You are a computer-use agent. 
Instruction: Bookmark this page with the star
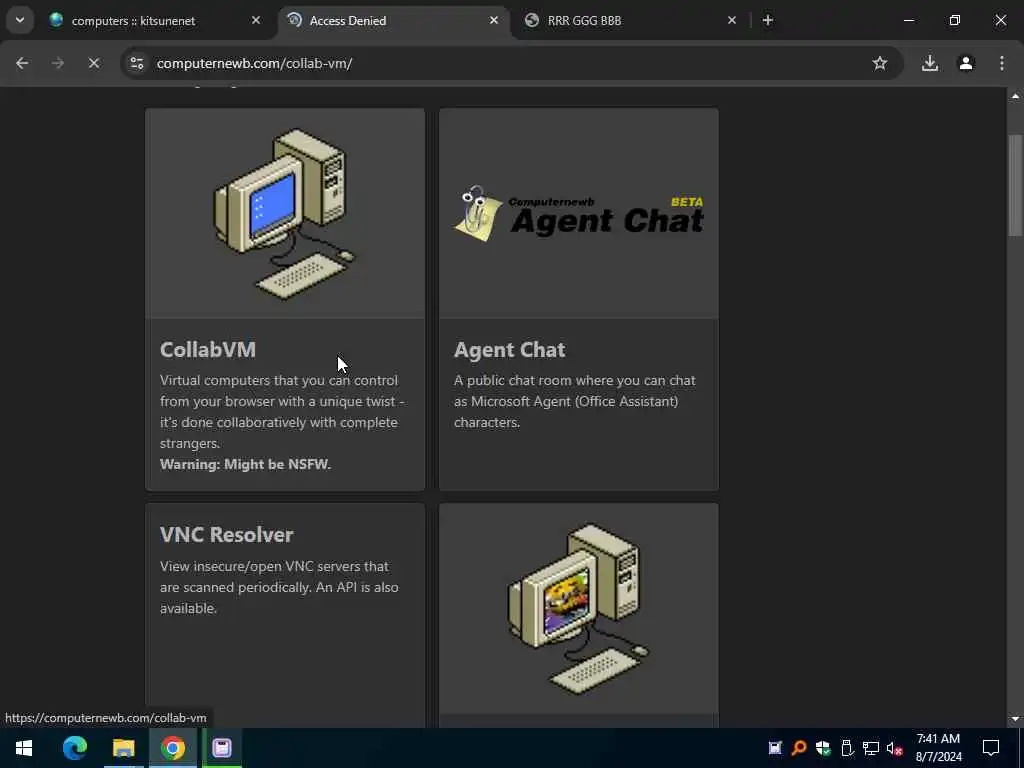(x=880, y=63)
